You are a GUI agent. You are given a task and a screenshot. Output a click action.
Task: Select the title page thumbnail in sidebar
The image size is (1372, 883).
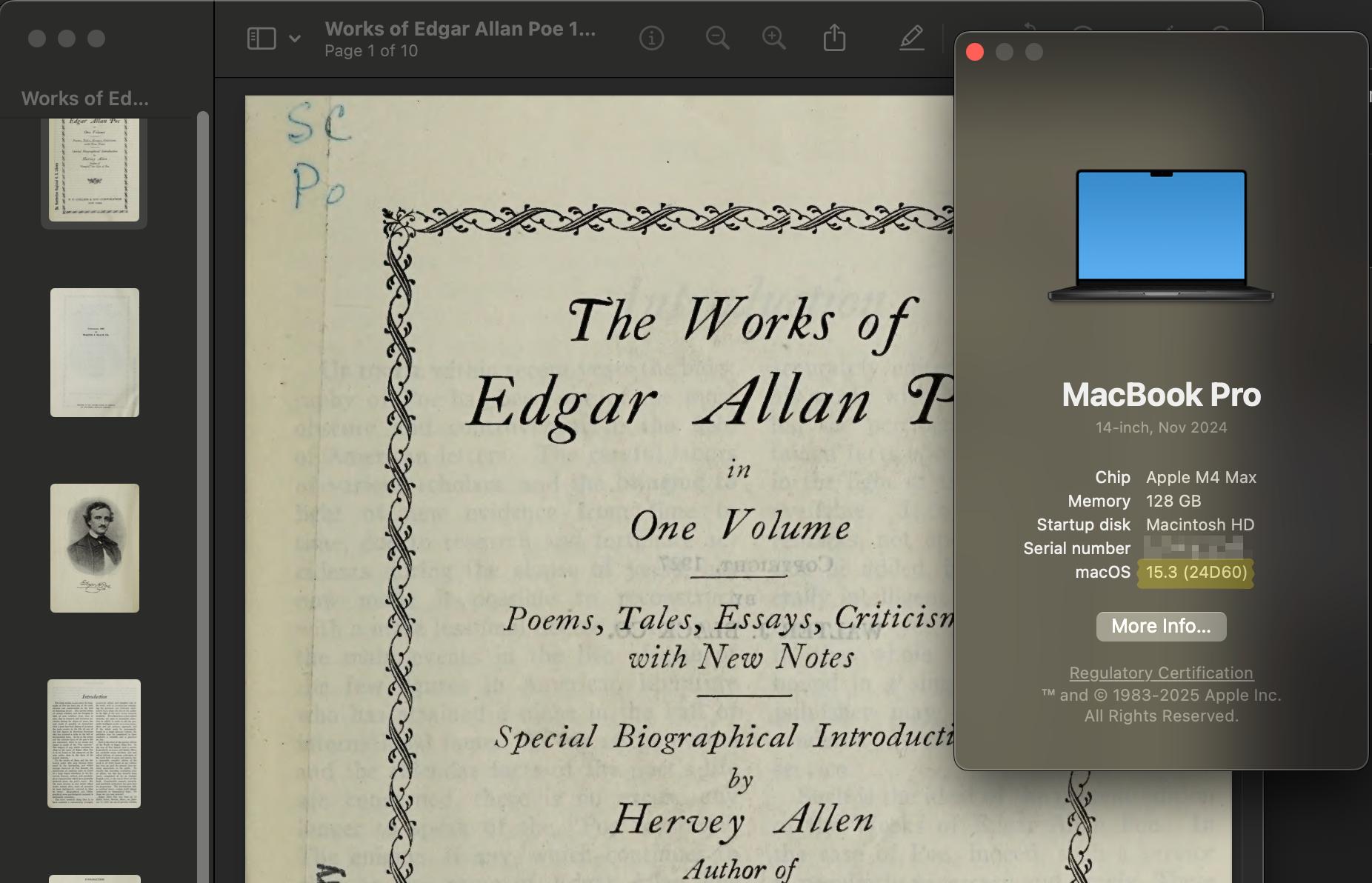click(x=94, y=169)
